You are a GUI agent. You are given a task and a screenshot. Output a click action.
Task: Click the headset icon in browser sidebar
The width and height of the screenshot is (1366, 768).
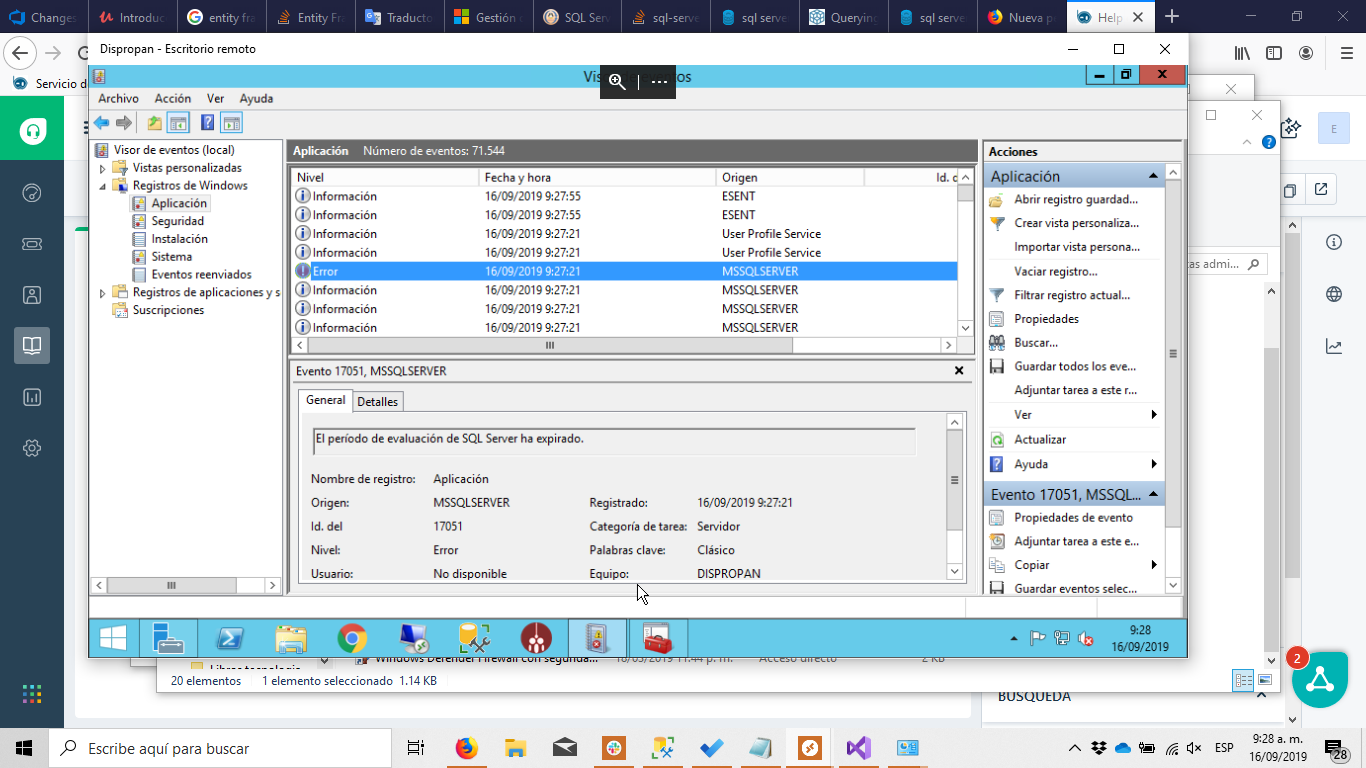click(32, 131)
